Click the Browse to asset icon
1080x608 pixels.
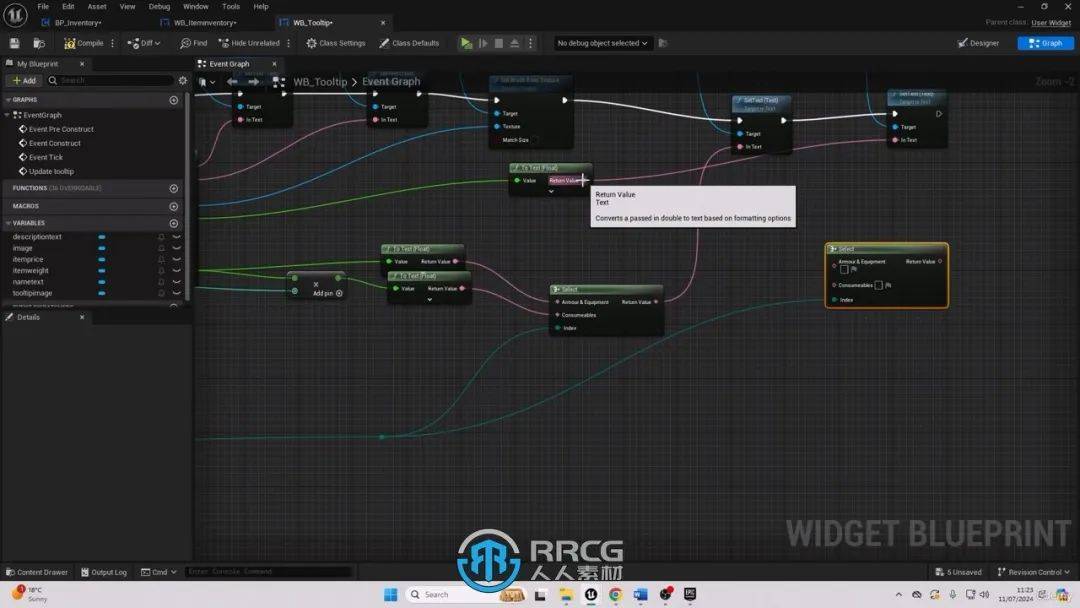39,43
